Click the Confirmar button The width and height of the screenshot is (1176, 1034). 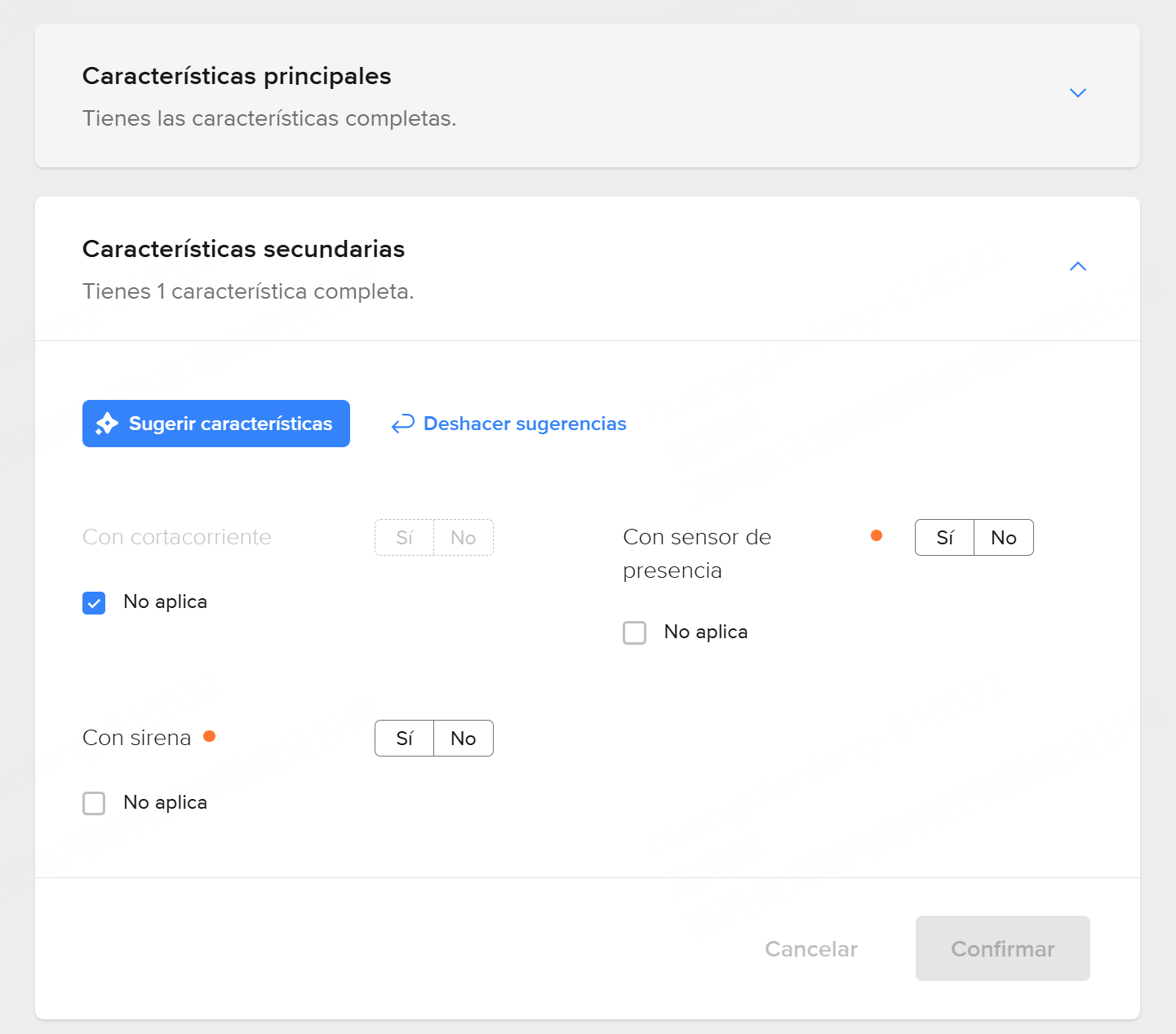coord(1002,948)
